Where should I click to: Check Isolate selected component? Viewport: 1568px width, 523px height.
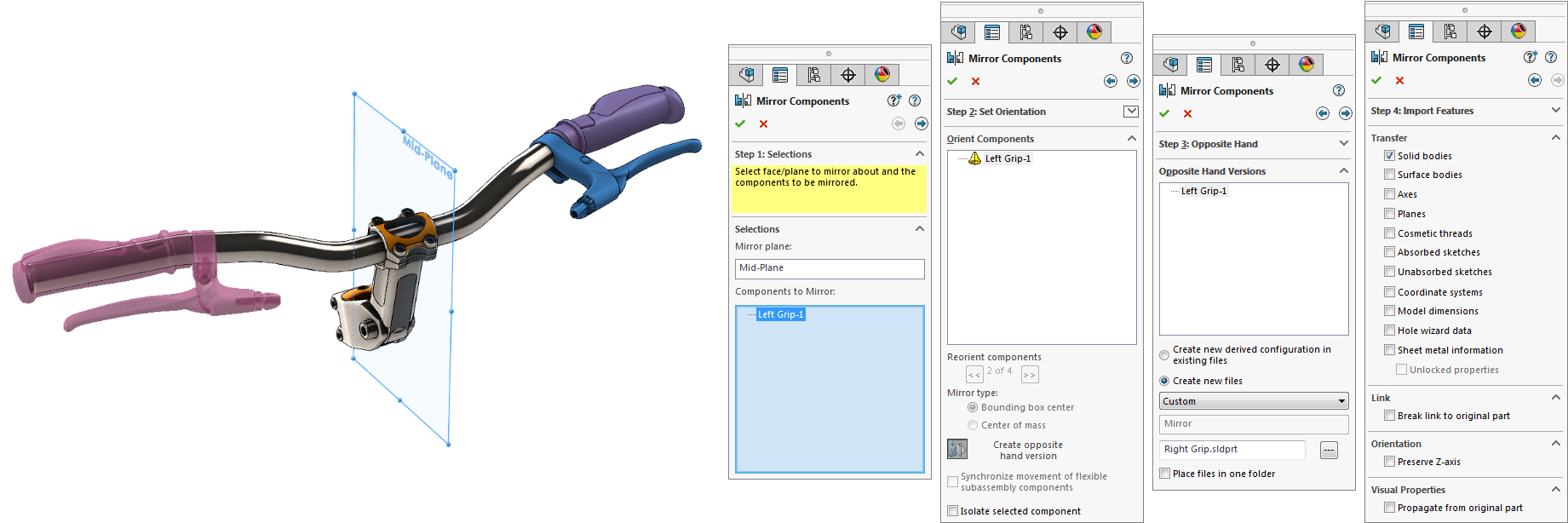(952, 511)
